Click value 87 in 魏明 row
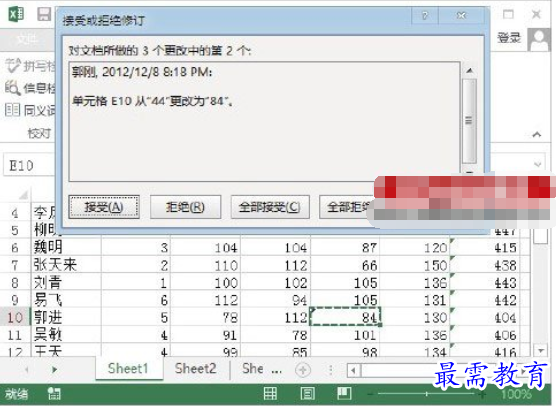The height and width of the screenshot is (406, 556). tap(345, 248)
